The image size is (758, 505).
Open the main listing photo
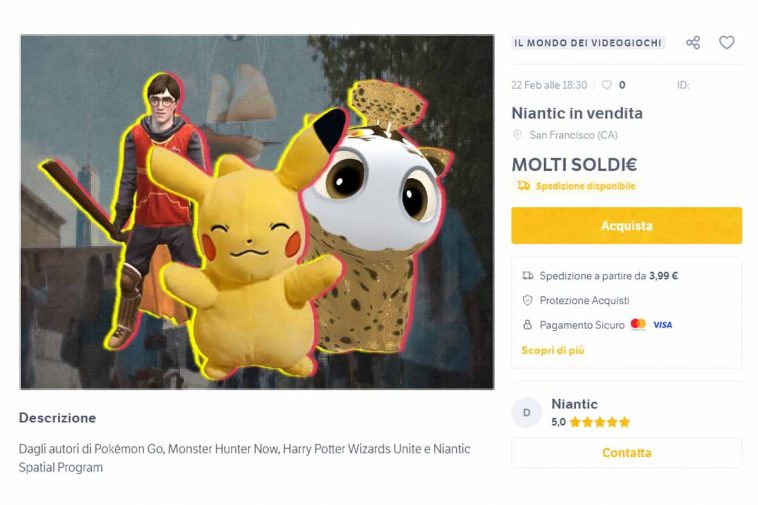256,212
